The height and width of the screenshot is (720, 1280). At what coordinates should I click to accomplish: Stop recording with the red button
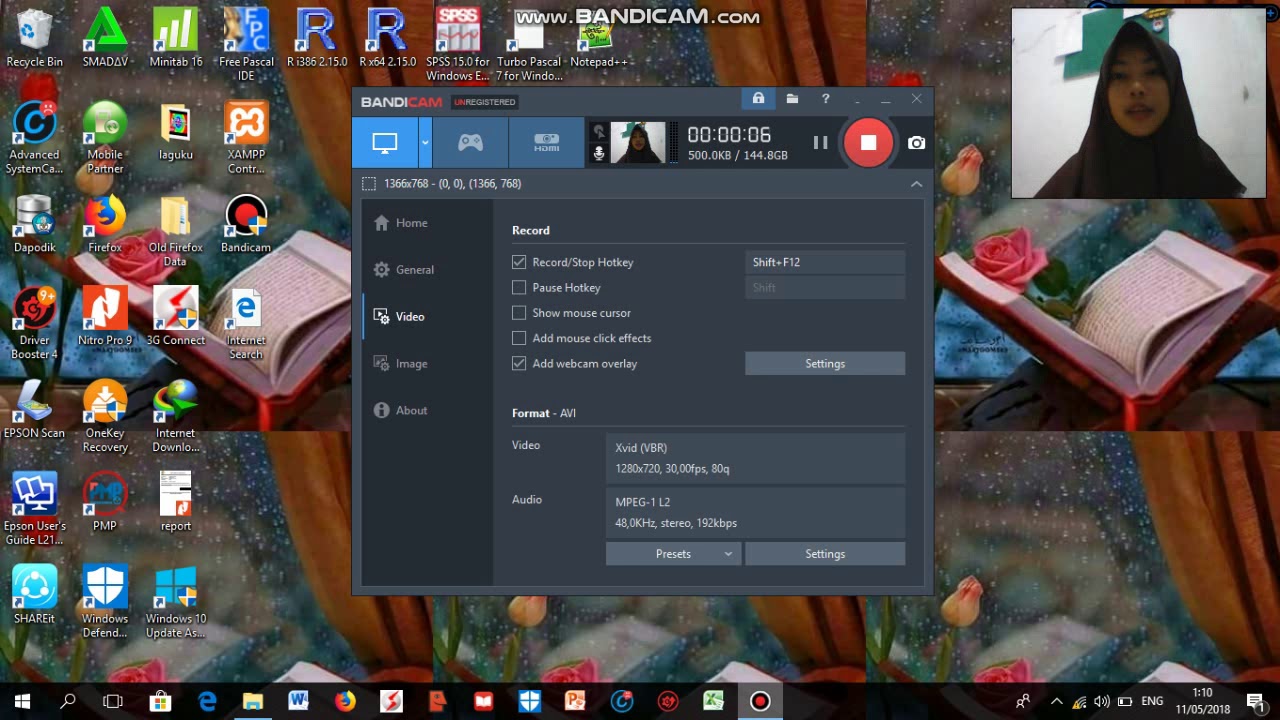tap(868, 143)
